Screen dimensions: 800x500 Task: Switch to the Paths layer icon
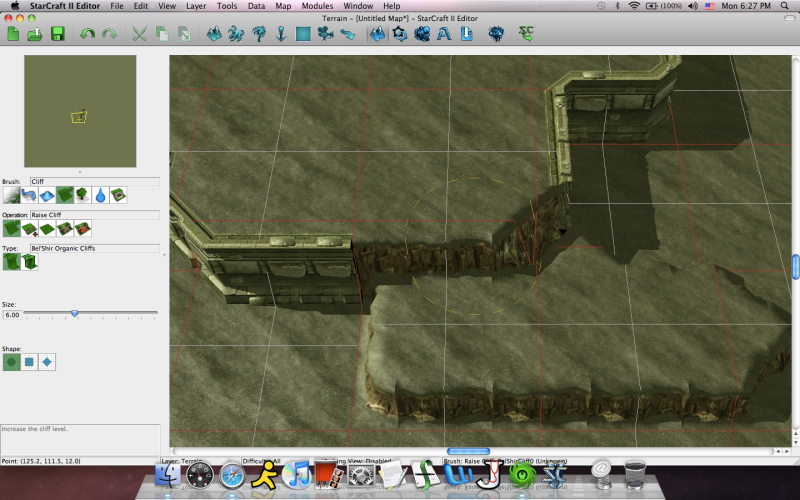tap(347, 34)
